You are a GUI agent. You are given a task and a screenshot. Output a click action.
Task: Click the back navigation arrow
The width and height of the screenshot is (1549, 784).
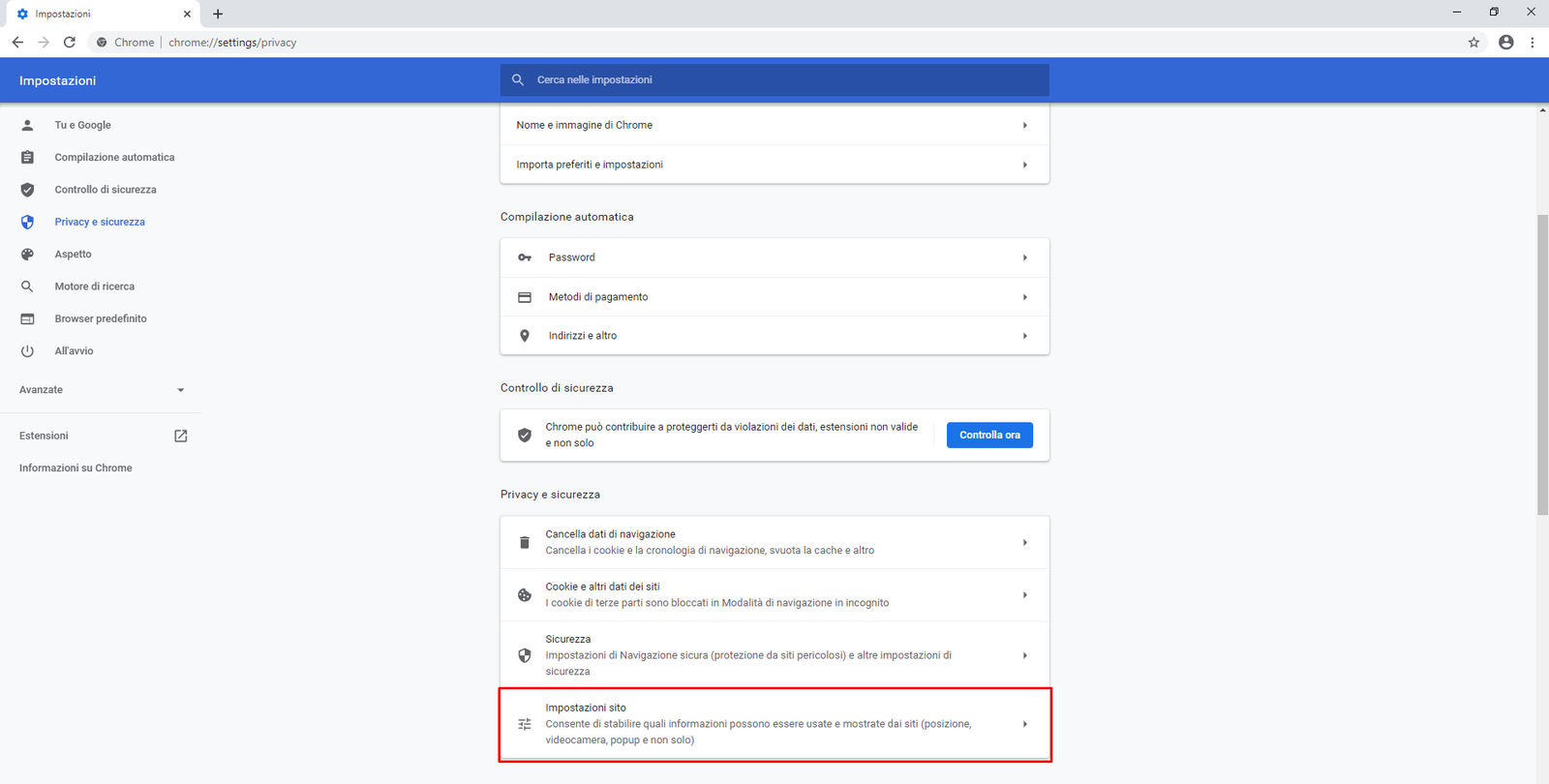[x=17, y=43]
